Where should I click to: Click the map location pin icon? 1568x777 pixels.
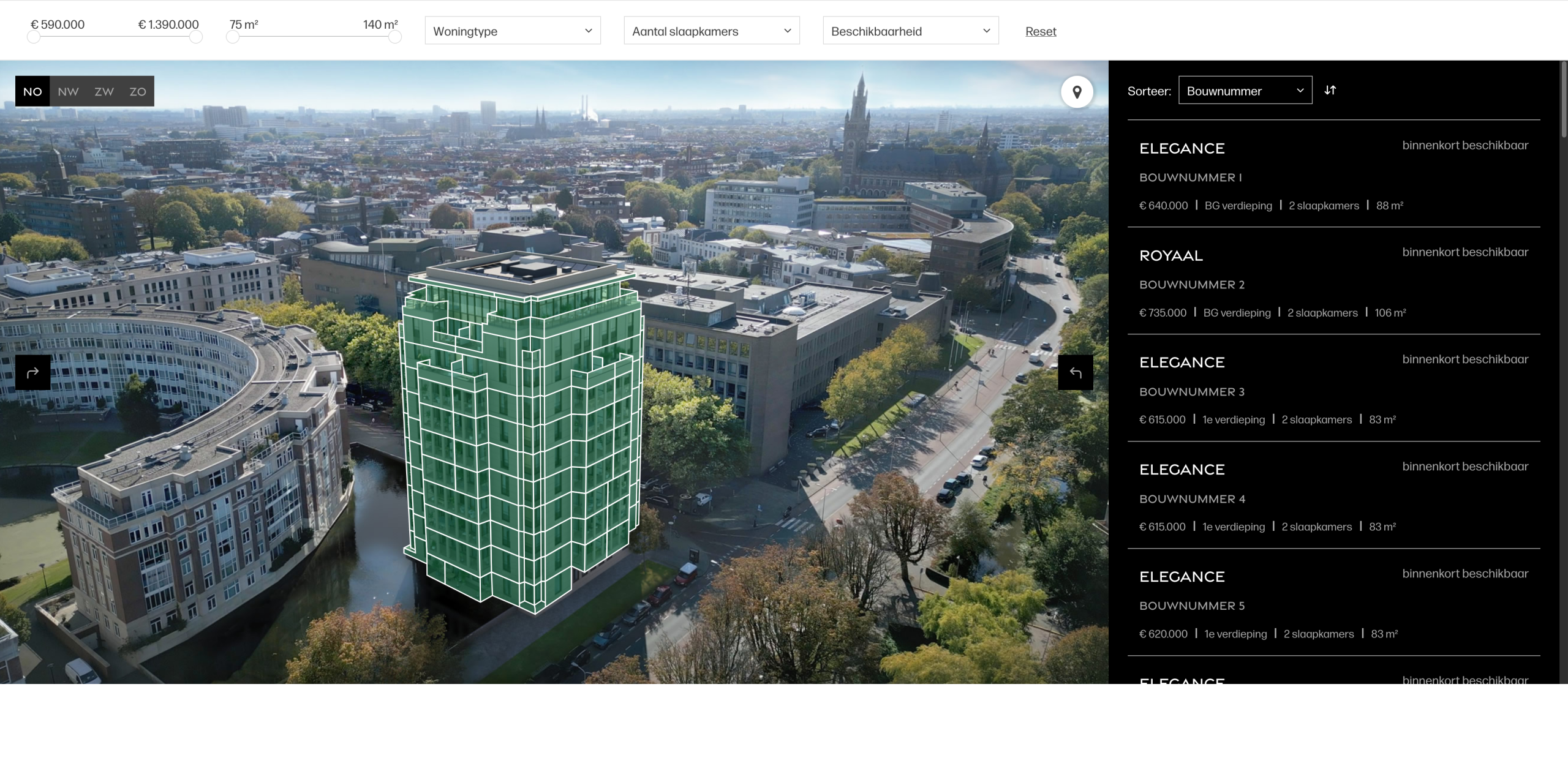tap(1077, 92)
